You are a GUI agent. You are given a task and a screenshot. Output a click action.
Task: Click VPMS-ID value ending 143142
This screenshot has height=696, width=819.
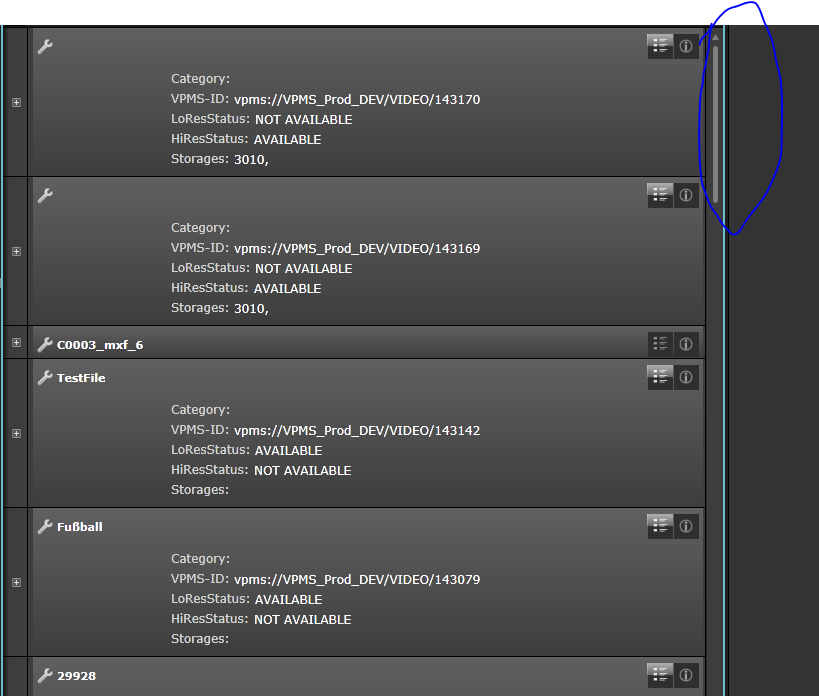(x=357, y=430)
